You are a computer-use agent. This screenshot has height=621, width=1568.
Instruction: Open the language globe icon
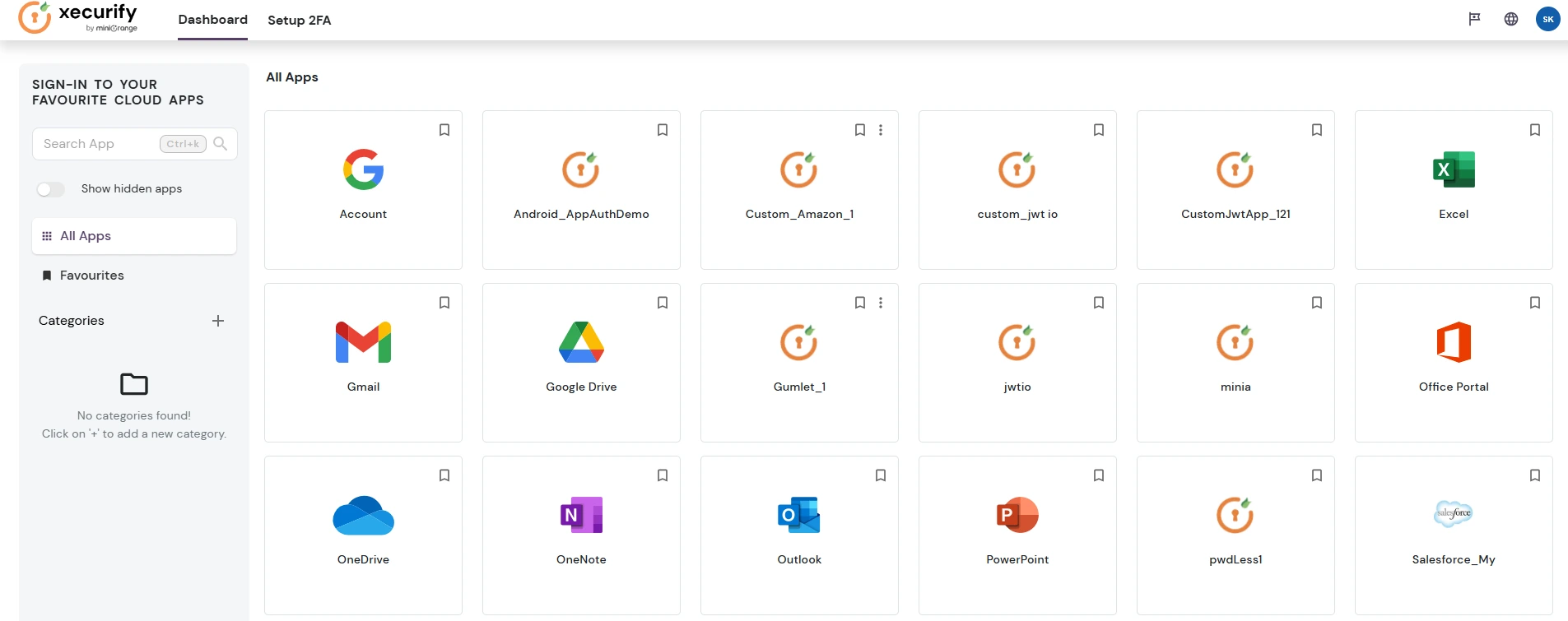coord(1511,19)
